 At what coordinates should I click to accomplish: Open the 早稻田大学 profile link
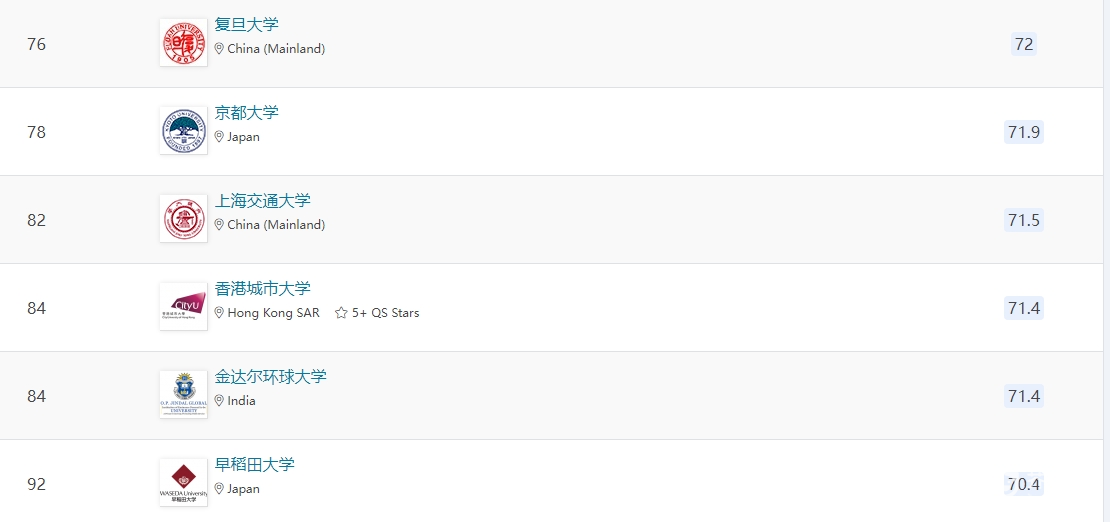(255, 465)
